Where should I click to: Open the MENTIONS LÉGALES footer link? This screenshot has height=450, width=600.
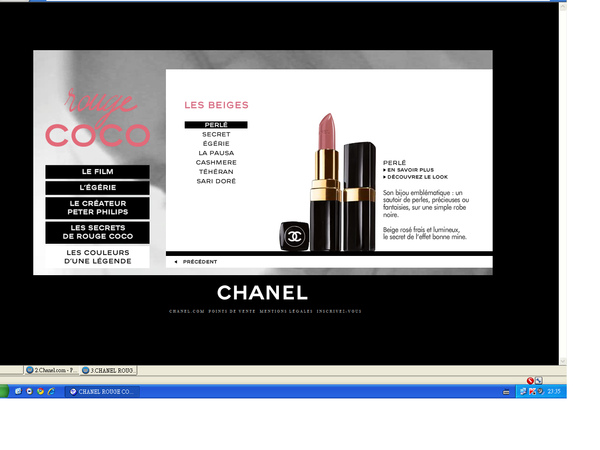click(x=286, y=311)
